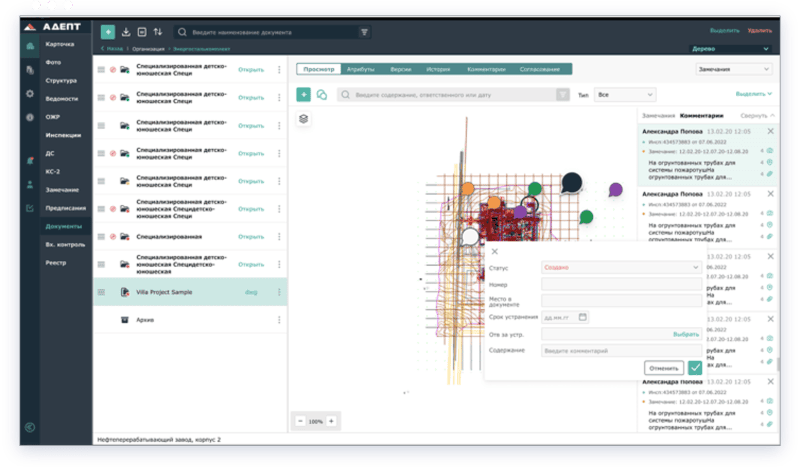The image size is (800, 469).
Task: Switch to the Атрибуты tab
Action: coord(360,69)
